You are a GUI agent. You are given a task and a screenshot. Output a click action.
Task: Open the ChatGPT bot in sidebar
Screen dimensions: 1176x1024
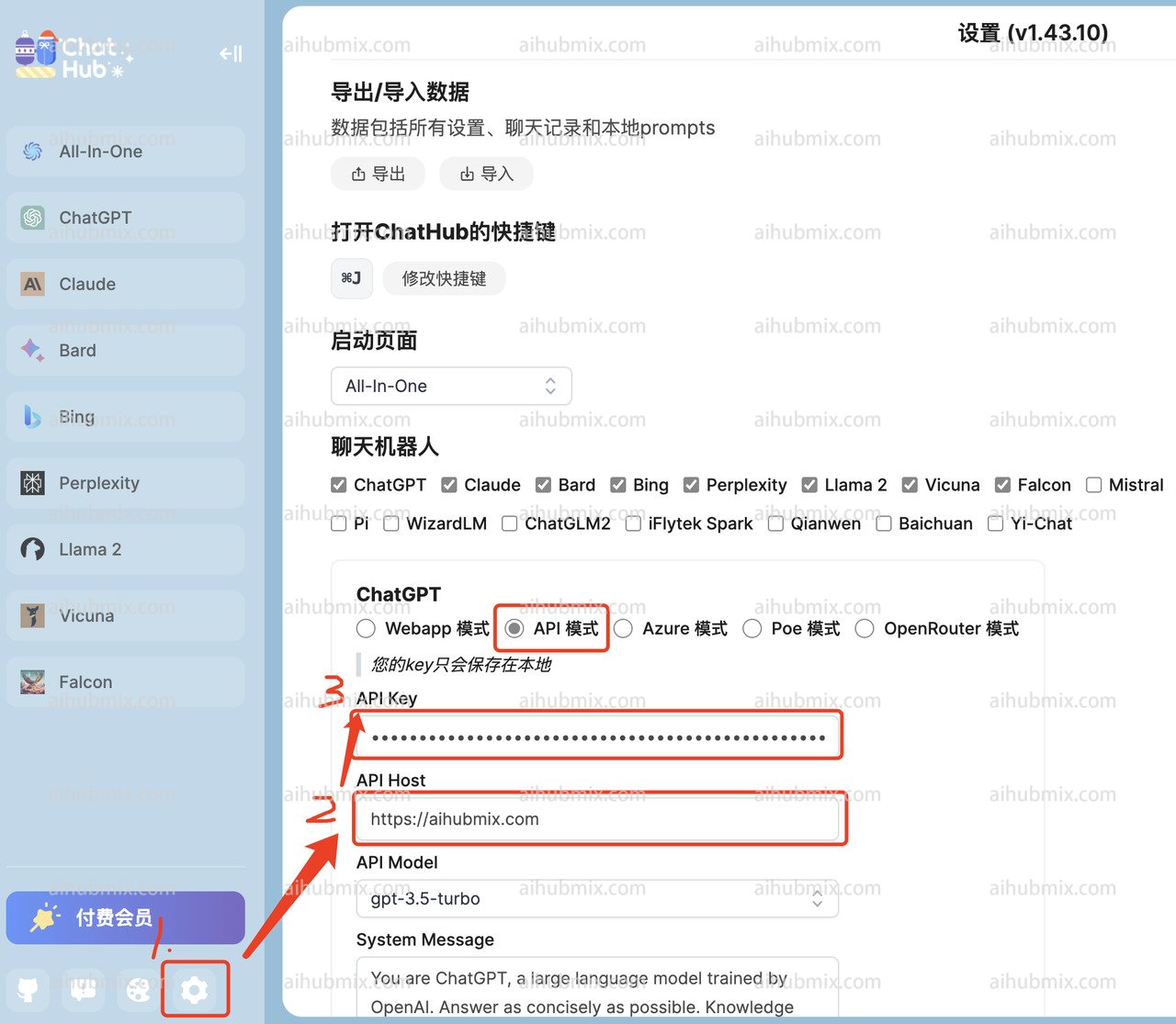click(126, 218)
